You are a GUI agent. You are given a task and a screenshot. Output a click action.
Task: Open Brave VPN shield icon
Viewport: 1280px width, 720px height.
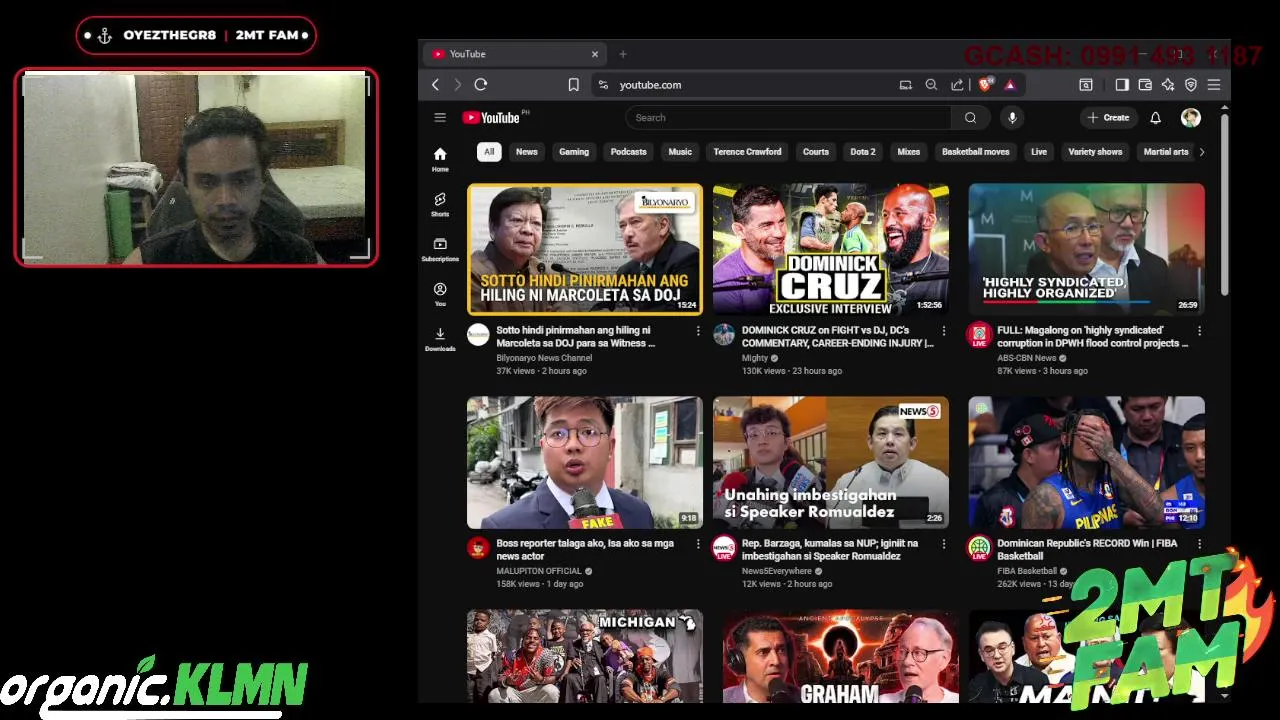1191,85
